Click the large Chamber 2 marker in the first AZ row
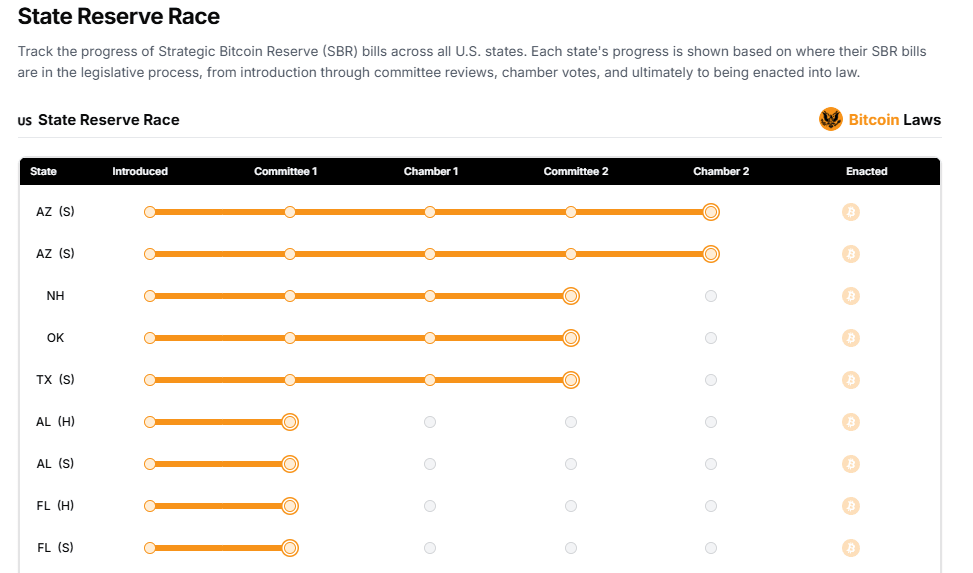The width and height of the screenshot is (973, 573). (711, 212)
